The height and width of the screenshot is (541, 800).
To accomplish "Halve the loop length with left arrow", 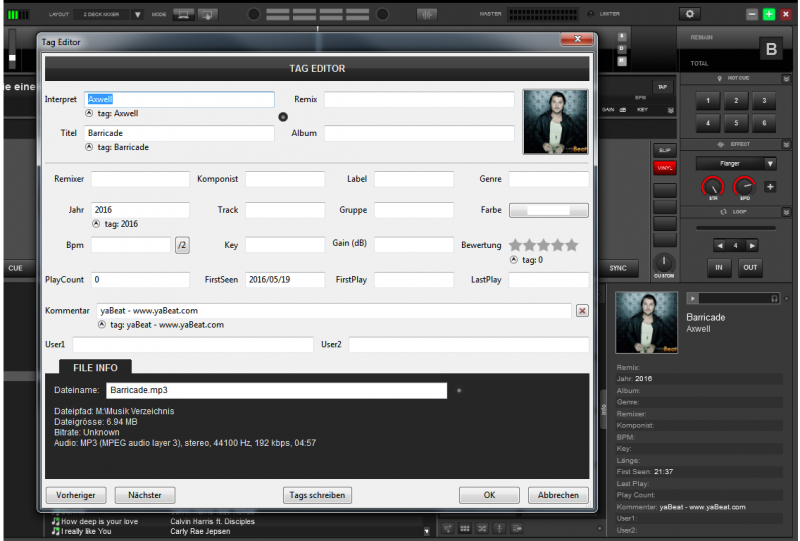I will [720, 245].
